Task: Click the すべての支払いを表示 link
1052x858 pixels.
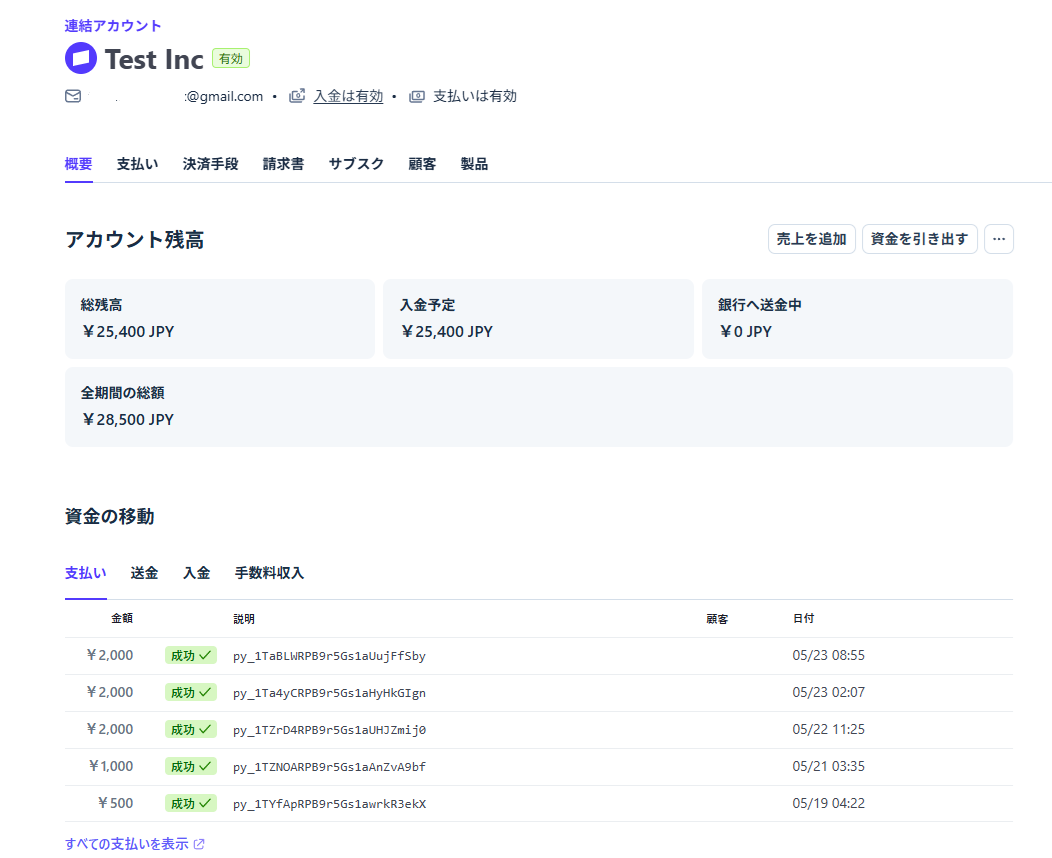Action: [127, 844]
